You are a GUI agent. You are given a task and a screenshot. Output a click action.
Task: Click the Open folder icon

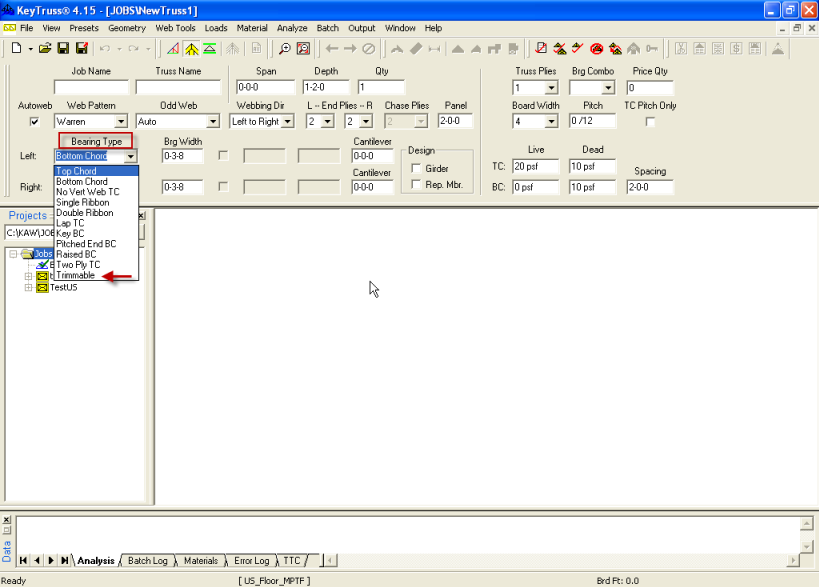pos(45,49)
